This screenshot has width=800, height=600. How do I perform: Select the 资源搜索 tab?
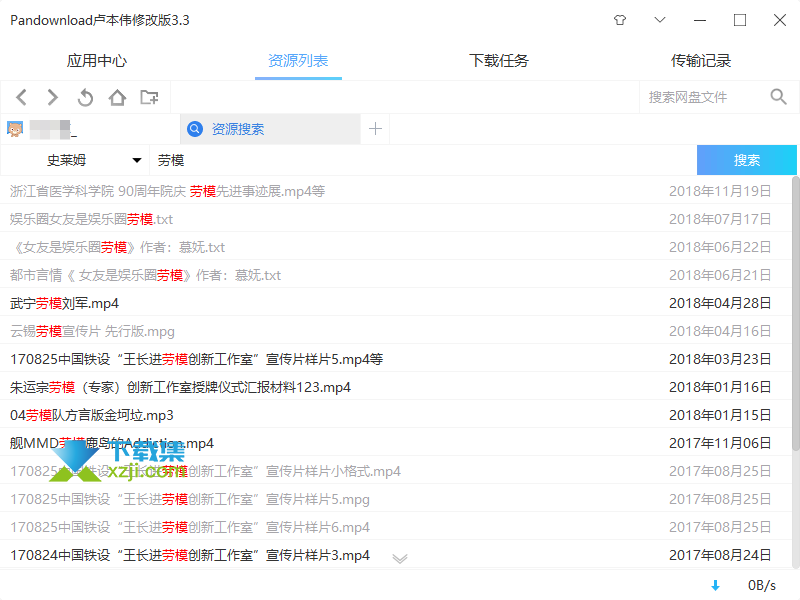[270, 129]
